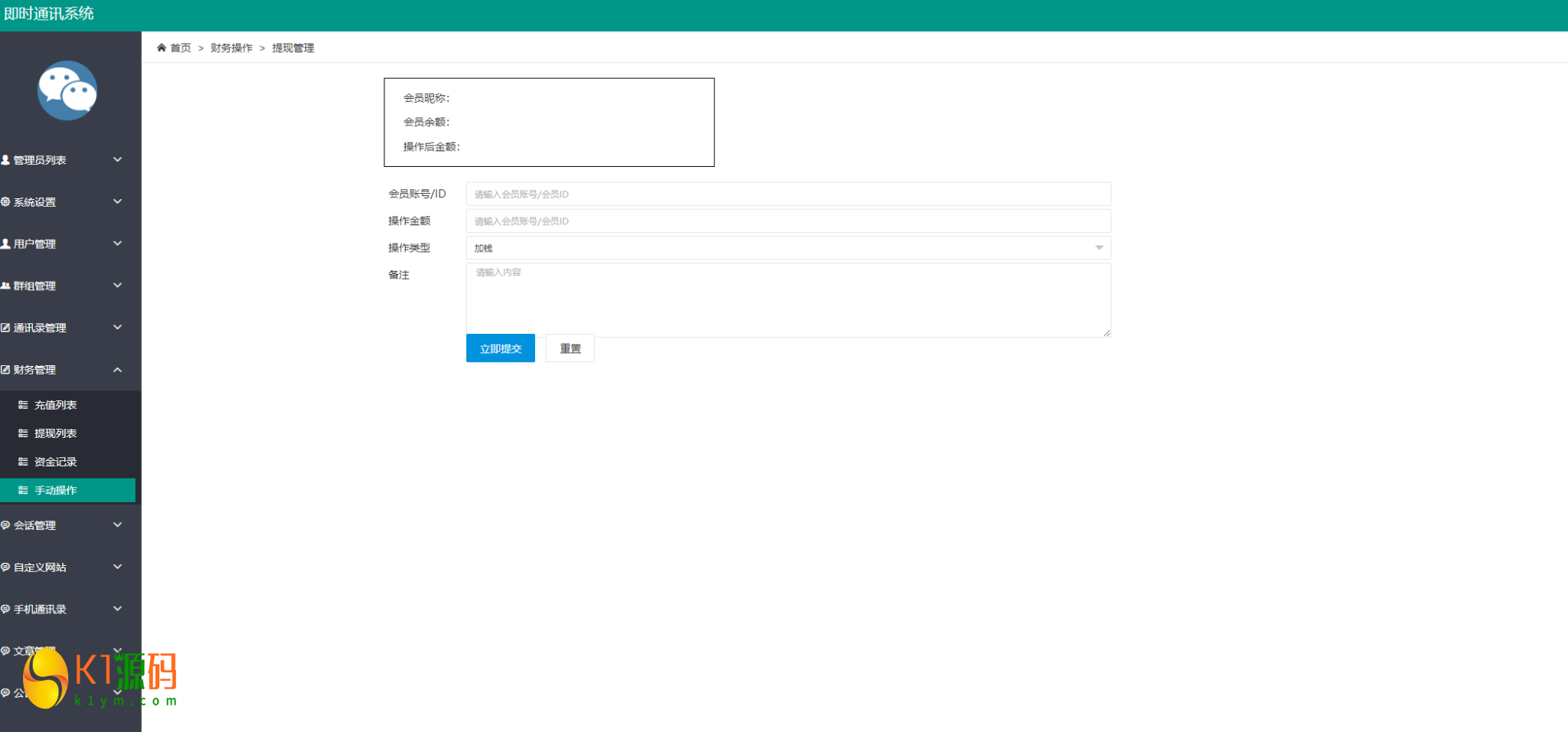Click the 立即提交 submit button

click(x=501, y=348)
